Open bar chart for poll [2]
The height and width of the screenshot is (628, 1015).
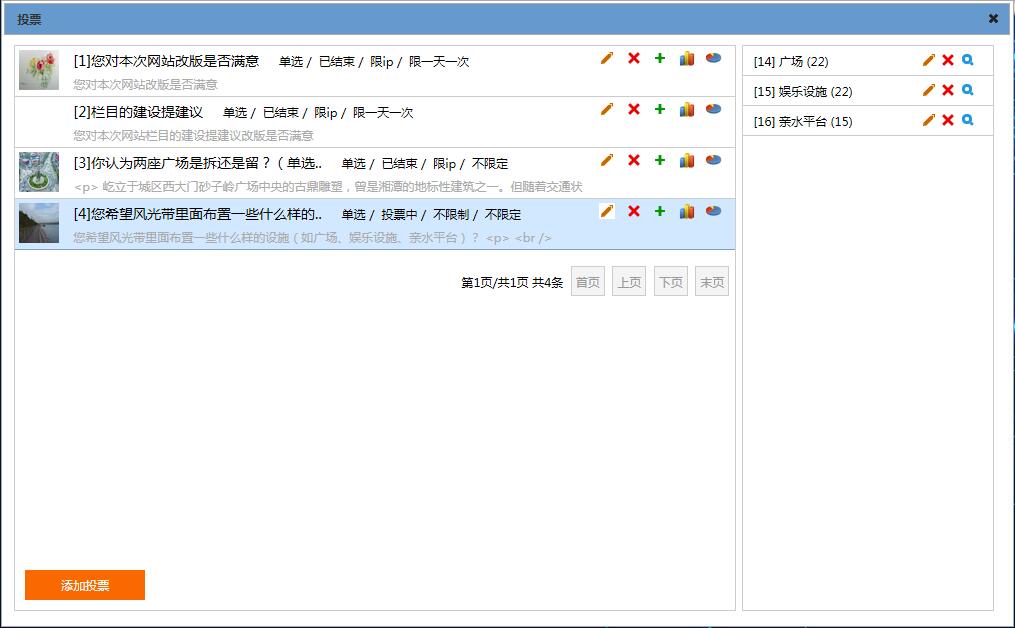click(x=687, y=109)
